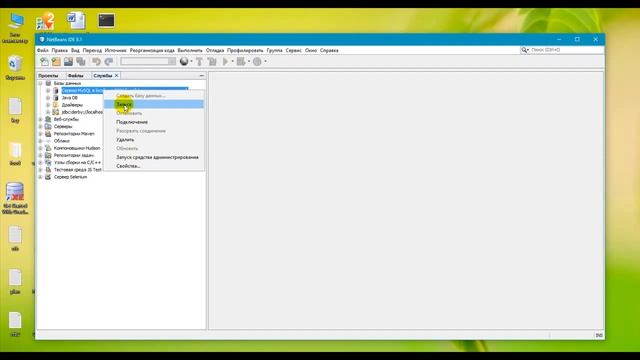Open Run Project dropdown arrow
Image resolution: width=640 pixels, height=360 pixels.
click(233, 62)
